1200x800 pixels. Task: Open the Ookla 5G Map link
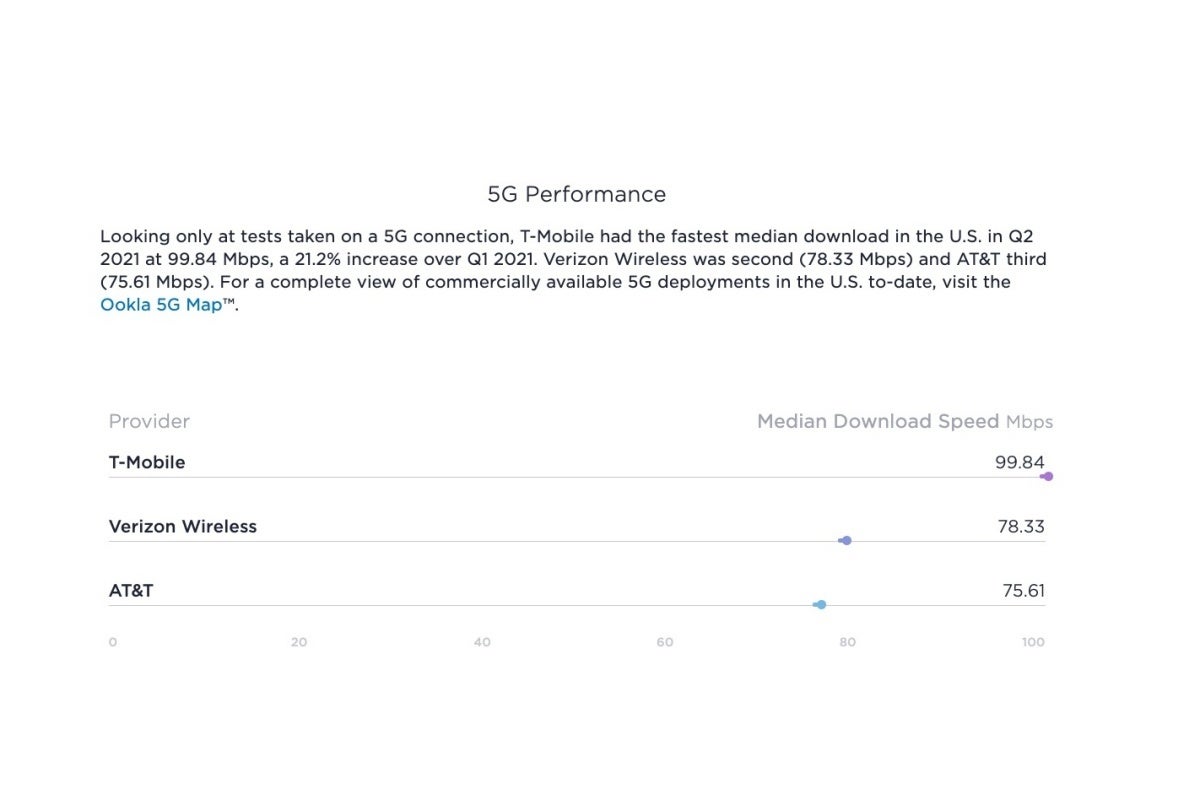(160, 305)
